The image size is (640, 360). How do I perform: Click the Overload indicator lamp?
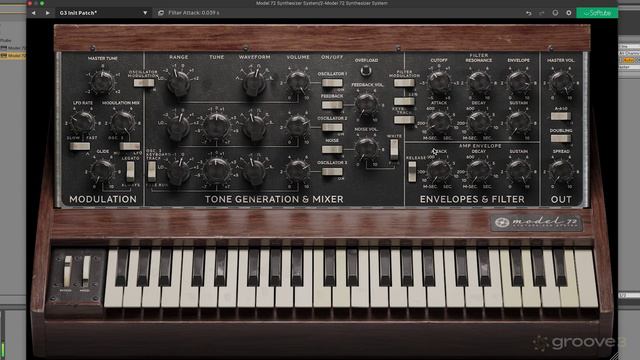tap(366, 71)
